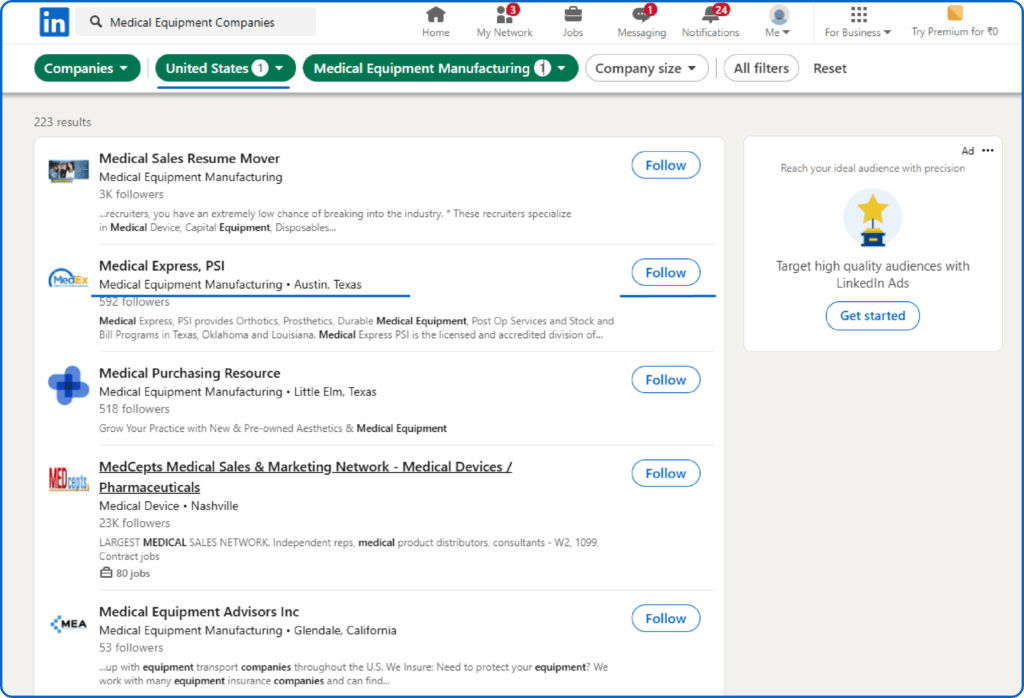Expand the United States location filter

(x=225, y=68)
